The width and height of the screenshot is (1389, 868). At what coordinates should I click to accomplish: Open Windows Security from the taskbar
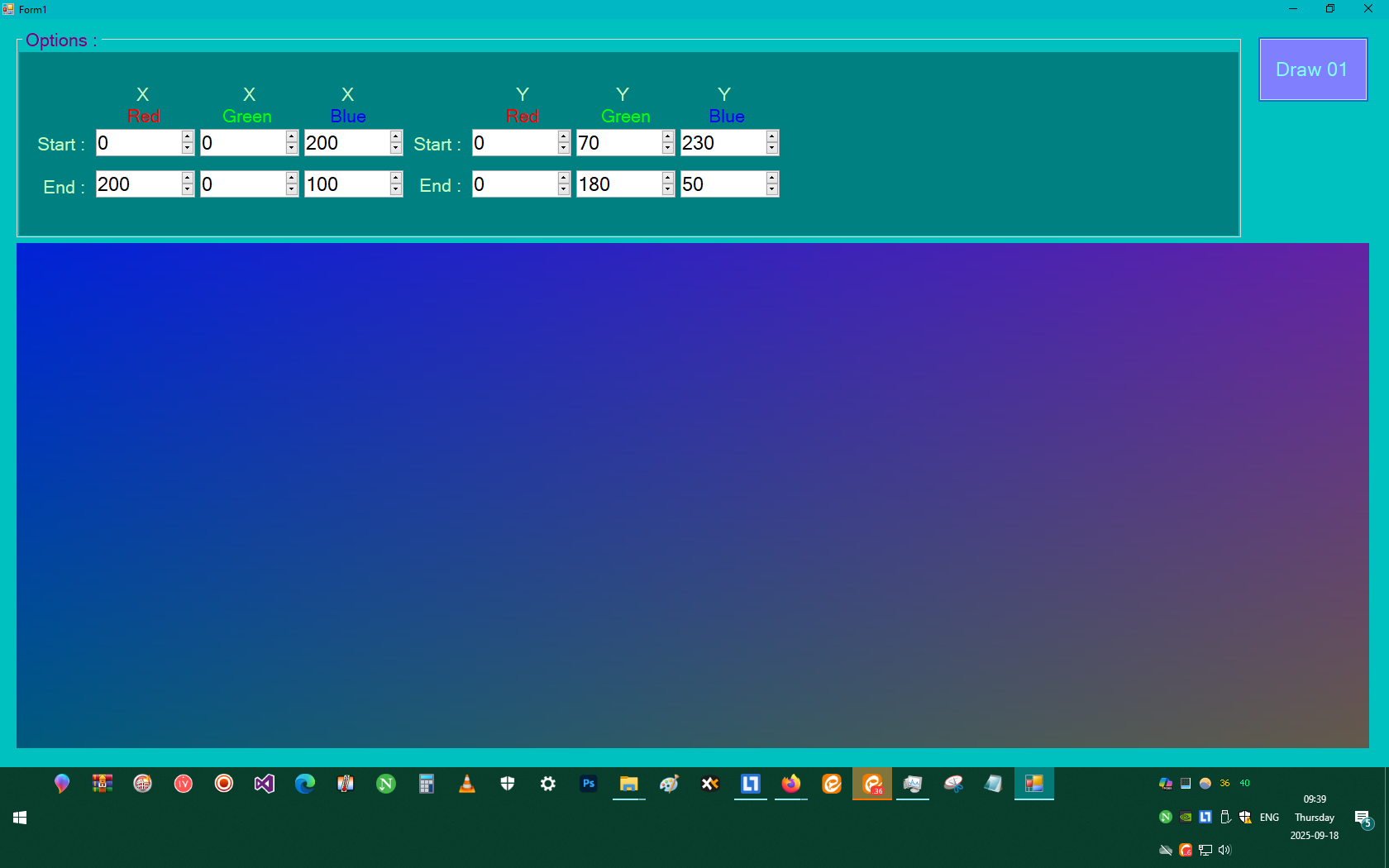[507, 784]
